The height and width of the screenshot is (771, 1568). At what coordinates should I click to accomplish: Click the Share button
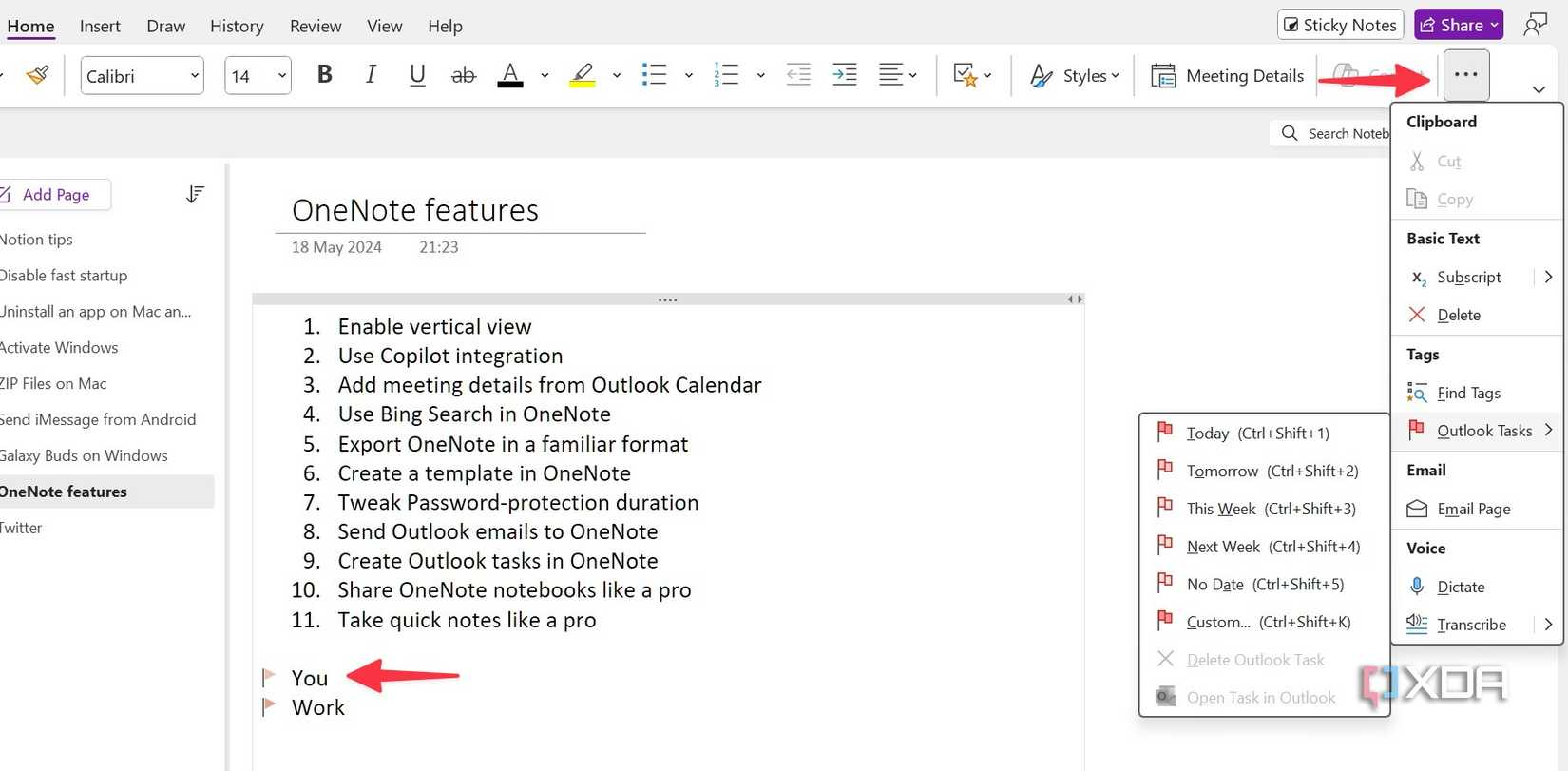tap(1459, 25)
